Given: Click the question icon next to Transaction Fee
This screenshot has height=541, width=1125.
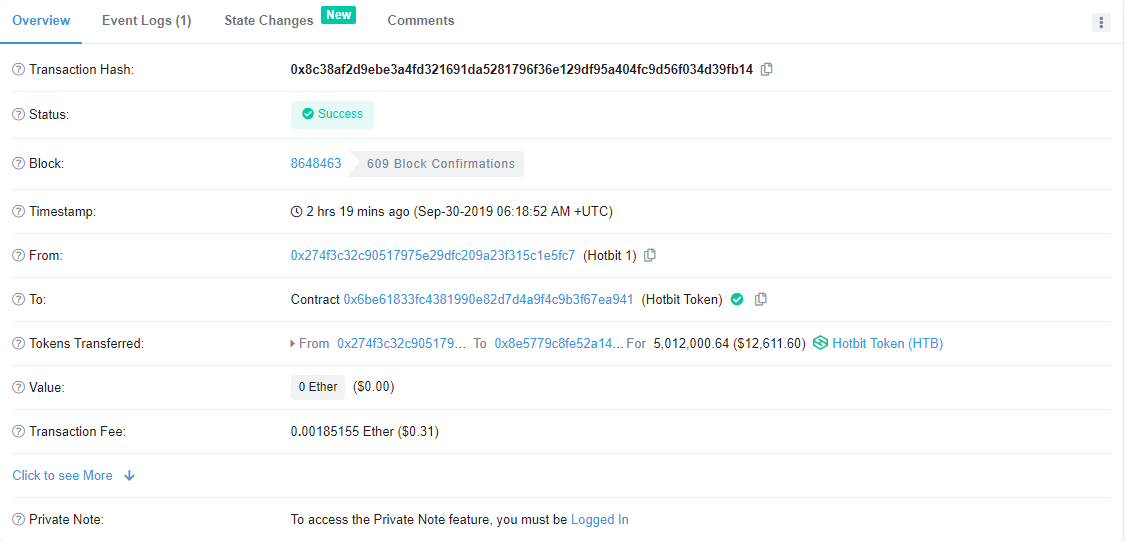Looking at the screenshot, I should point(18,432).
